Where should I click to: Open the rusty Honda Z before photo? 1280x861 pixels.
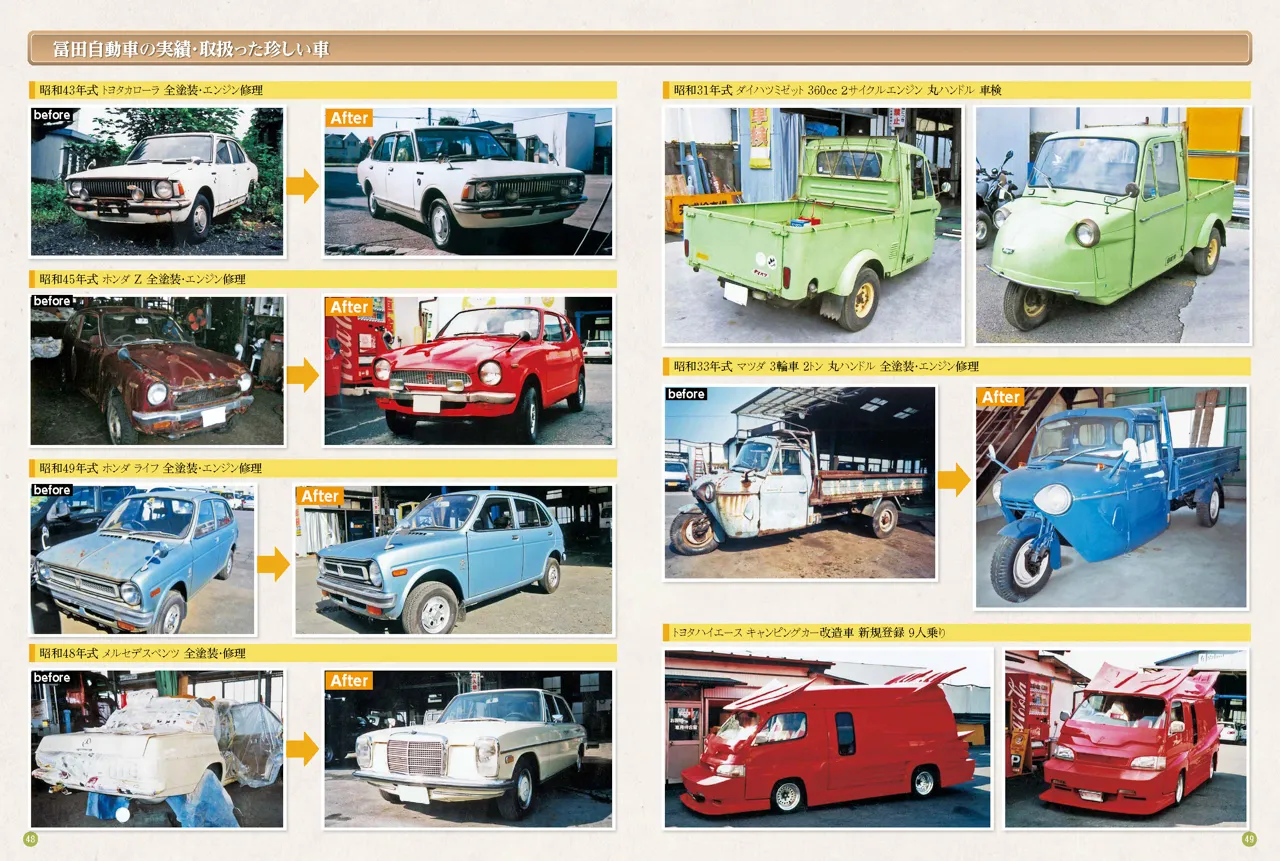pyautogui.click(x=157, y=370)
